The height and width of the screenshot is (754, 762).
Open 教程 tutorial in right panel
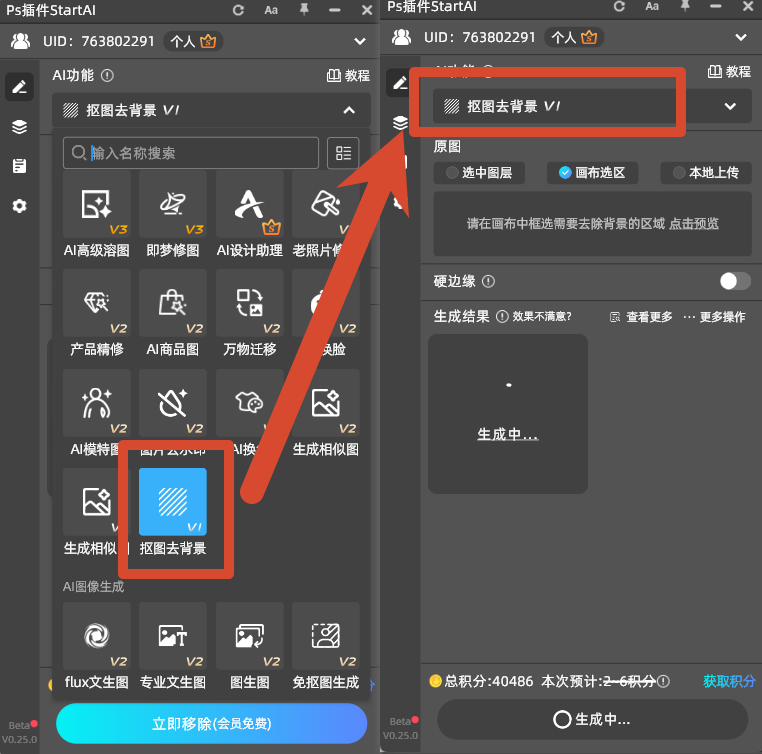point(729,72)
